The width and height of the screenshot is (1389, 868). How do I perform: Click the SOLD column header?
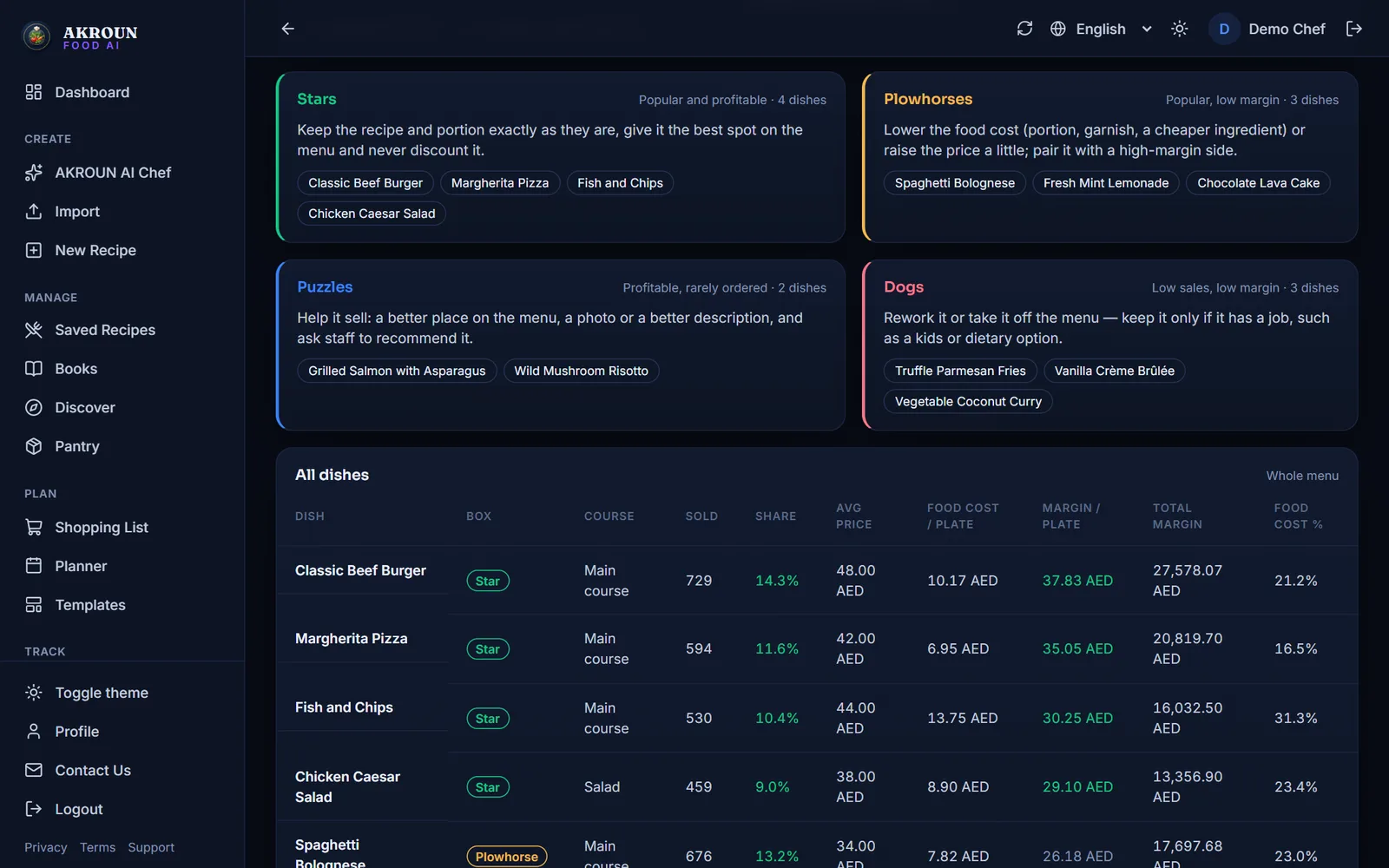pyautogui.click(x=701, y=516)
